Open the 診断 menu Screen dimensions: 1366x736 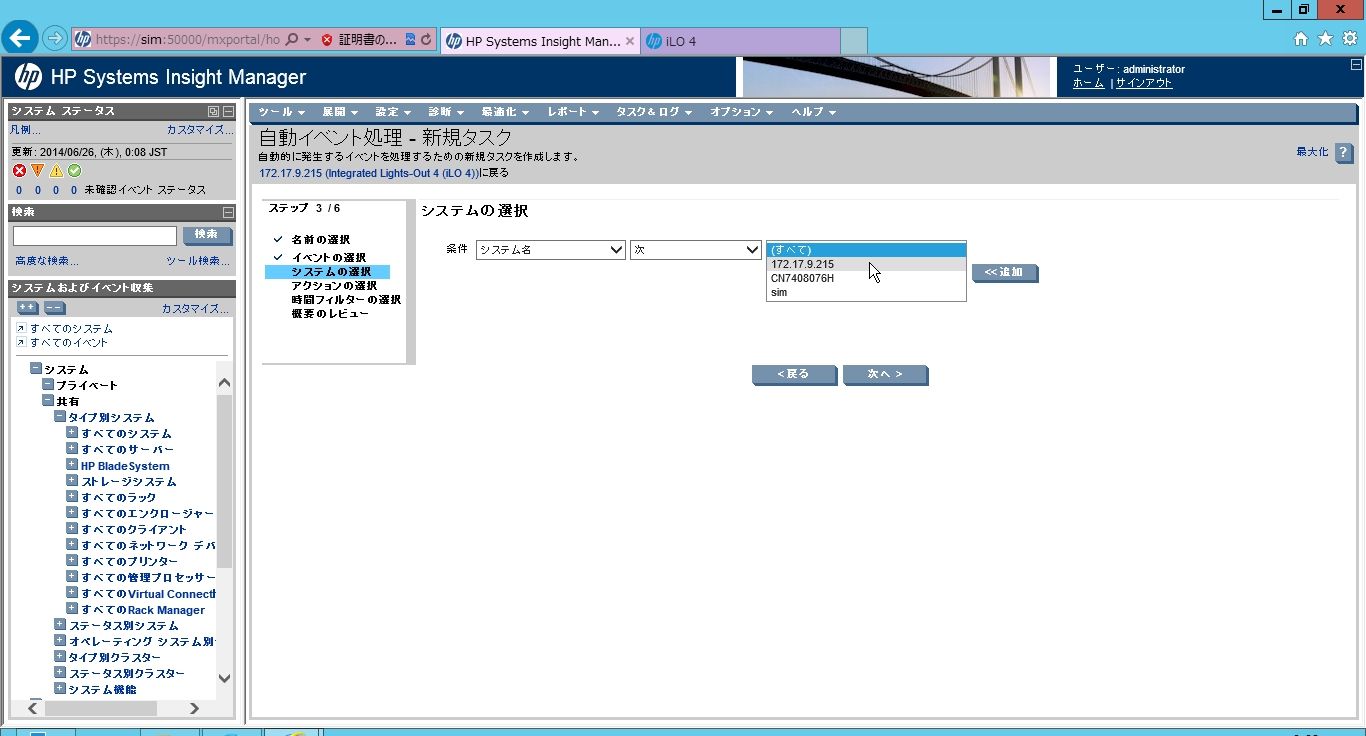(x=445, y=112)
